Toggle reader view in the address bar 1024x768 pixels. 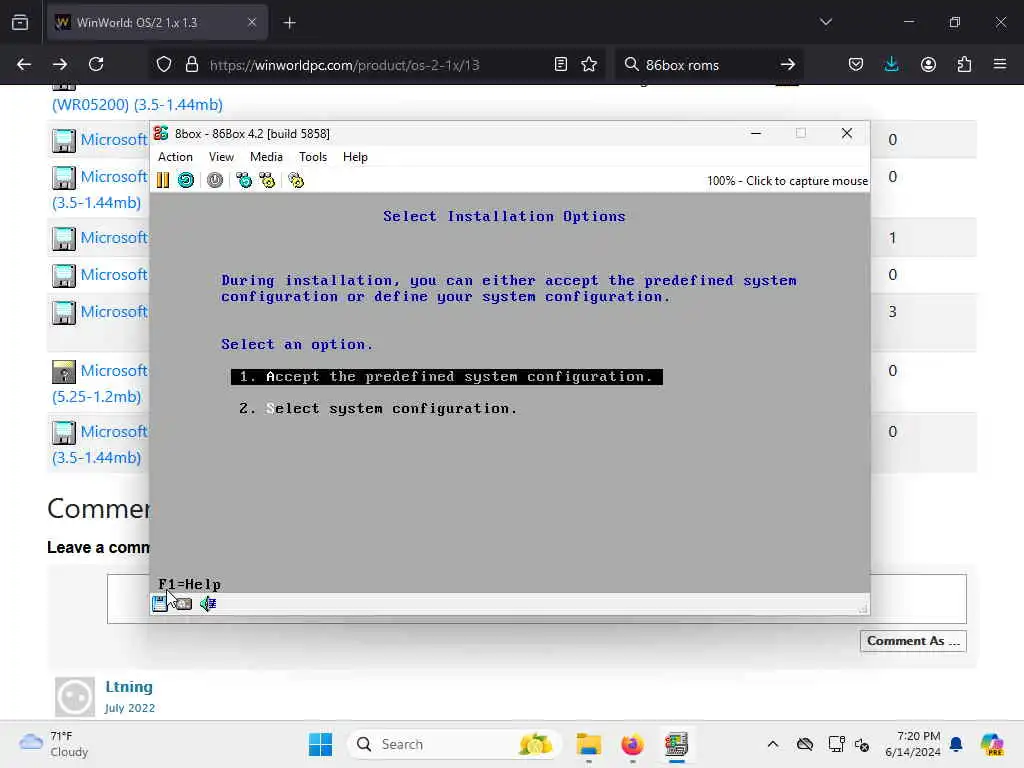click(560, 65)
